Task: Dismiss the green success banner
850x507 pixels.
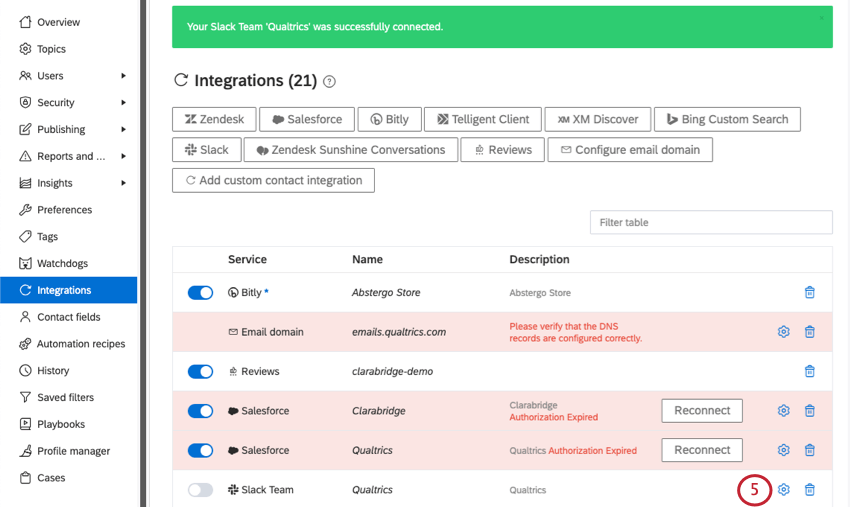Action: (x=822, y=18)
